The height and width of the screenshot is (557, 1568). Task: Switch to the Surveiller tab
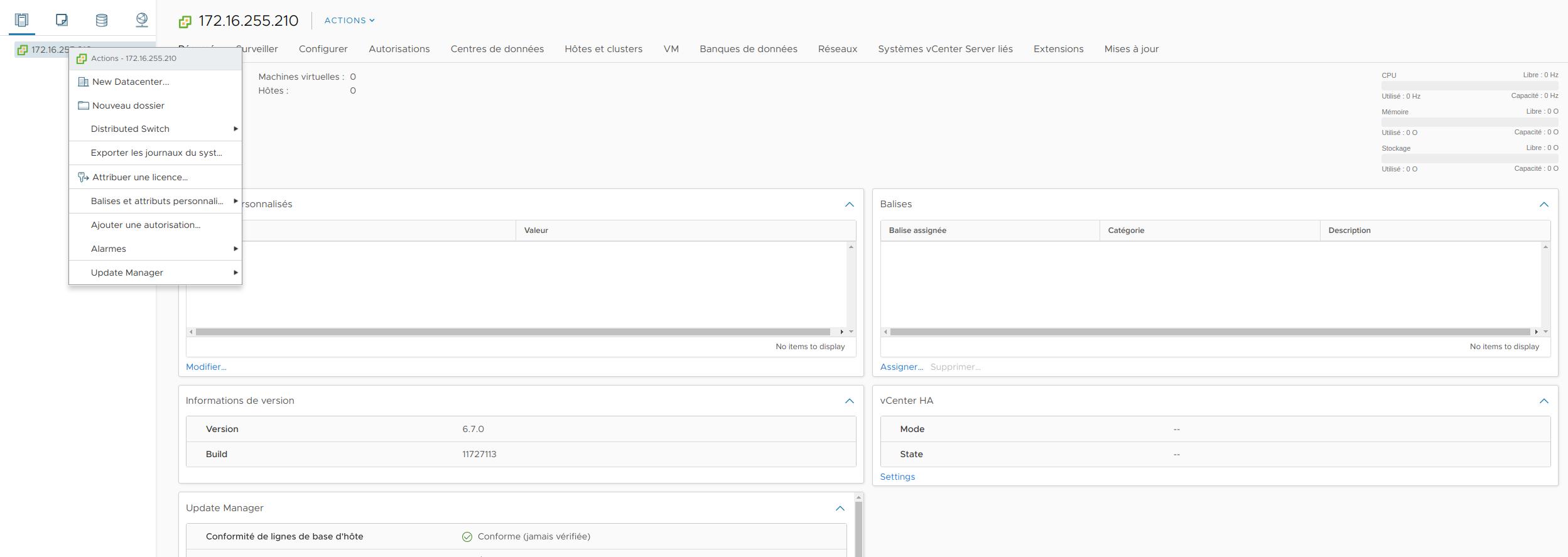click(257, 49)
